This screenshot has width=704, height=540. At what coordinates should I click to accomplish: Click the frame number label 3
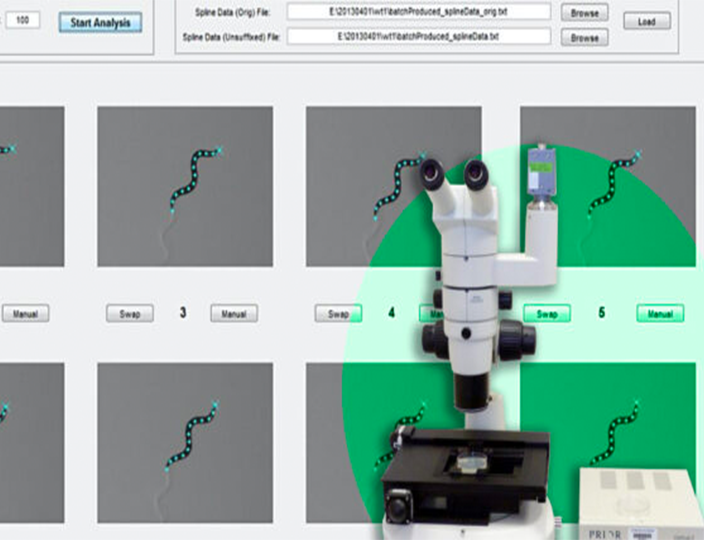[183, 312]
